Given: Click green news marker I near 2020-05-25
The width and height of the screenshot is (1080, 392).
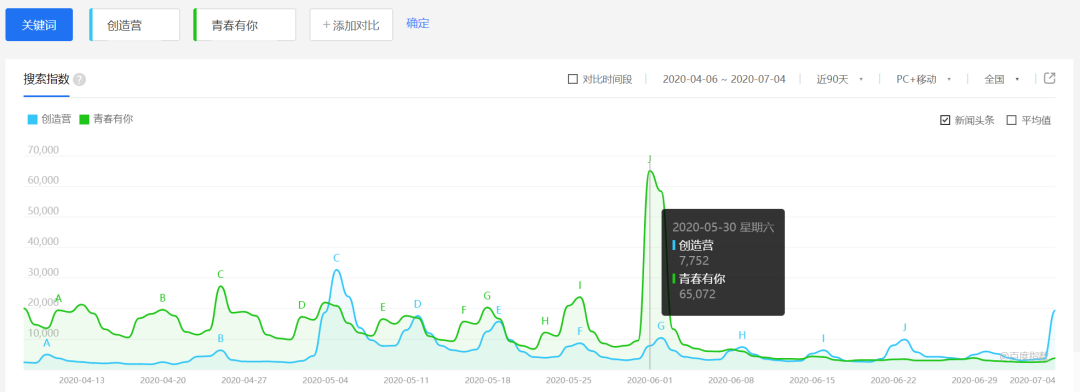Looking at the screenshot, I should (x=580, y=285).
